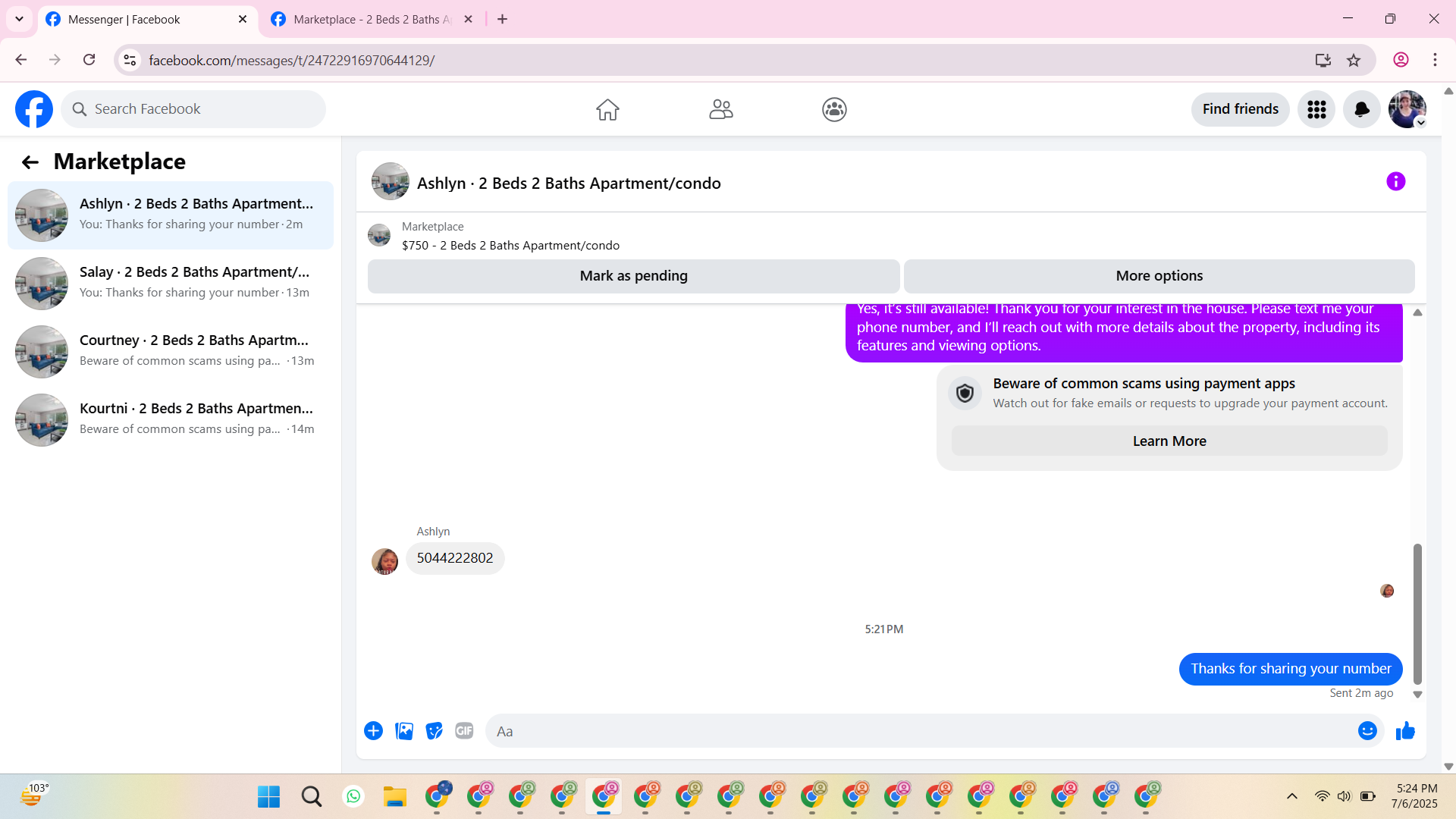
Task: Open the GIF picker
Action: (464, 731)
